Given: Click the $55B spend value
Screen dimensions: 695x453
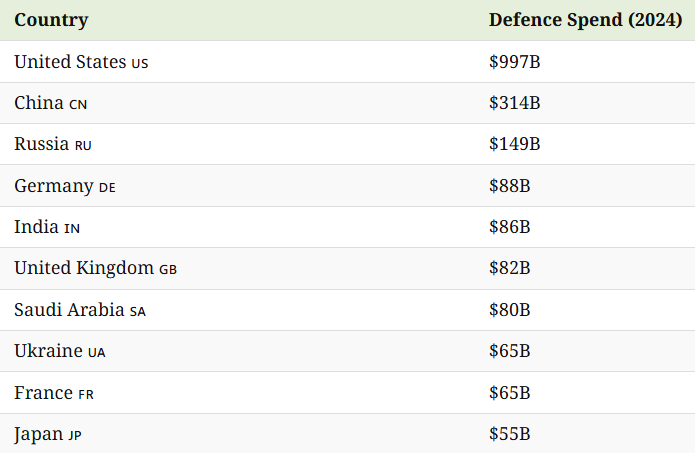Looking at the screenshot, I should coord(509,434).
